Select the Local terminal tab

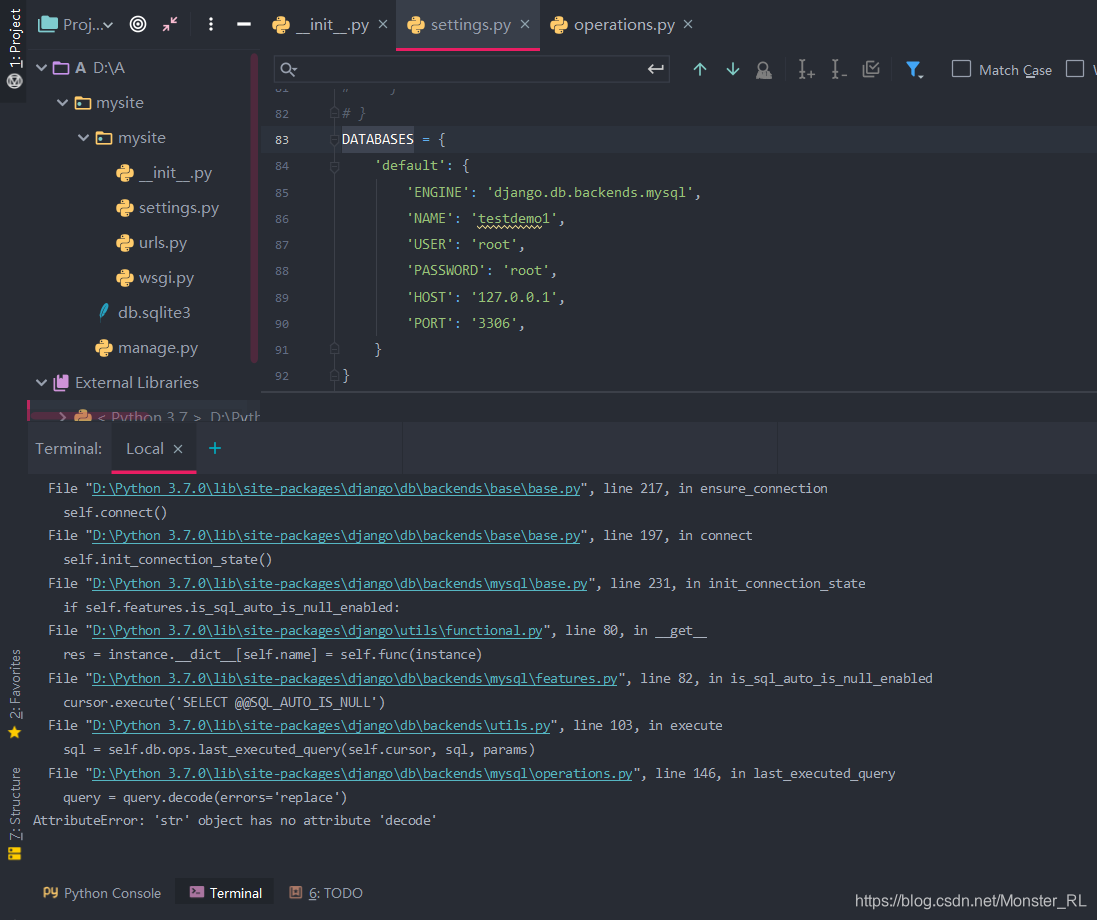pyautogui.click(x=143, y=448)
